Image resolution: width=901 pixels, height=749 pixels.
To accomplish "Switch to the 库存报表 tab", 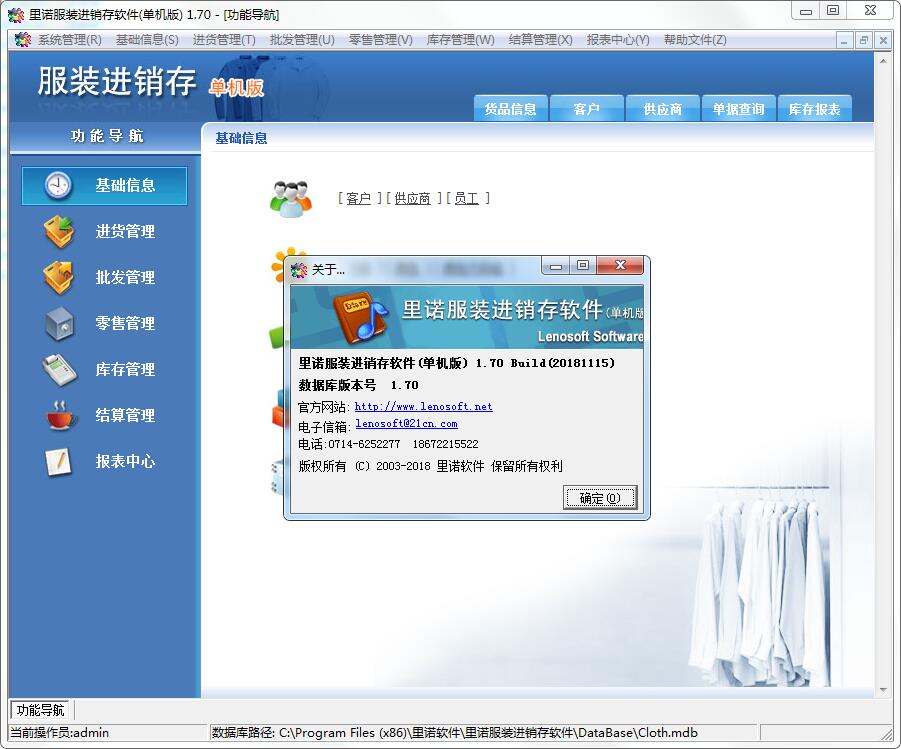I will (814, 109).
